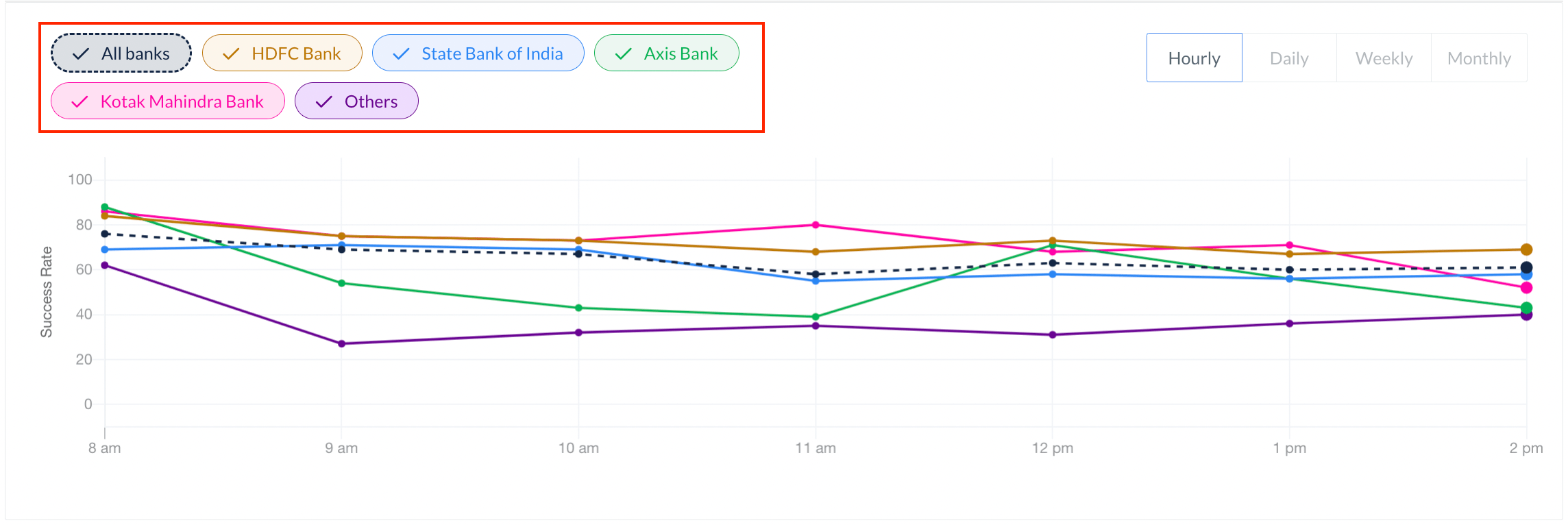
Task: Click the purple Others data point at 9 am
Action: pyautogui.click(x=341, y=343)
